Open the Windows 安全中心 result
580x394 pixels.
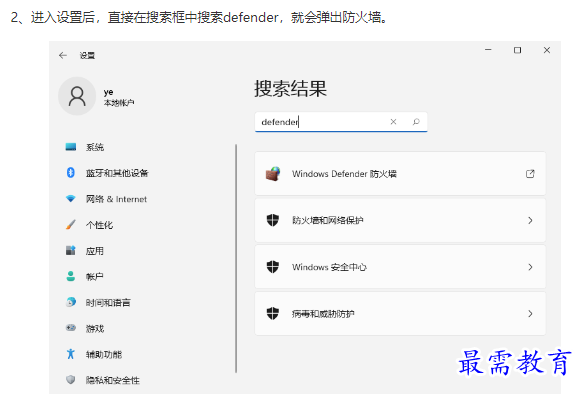(400, 267)
